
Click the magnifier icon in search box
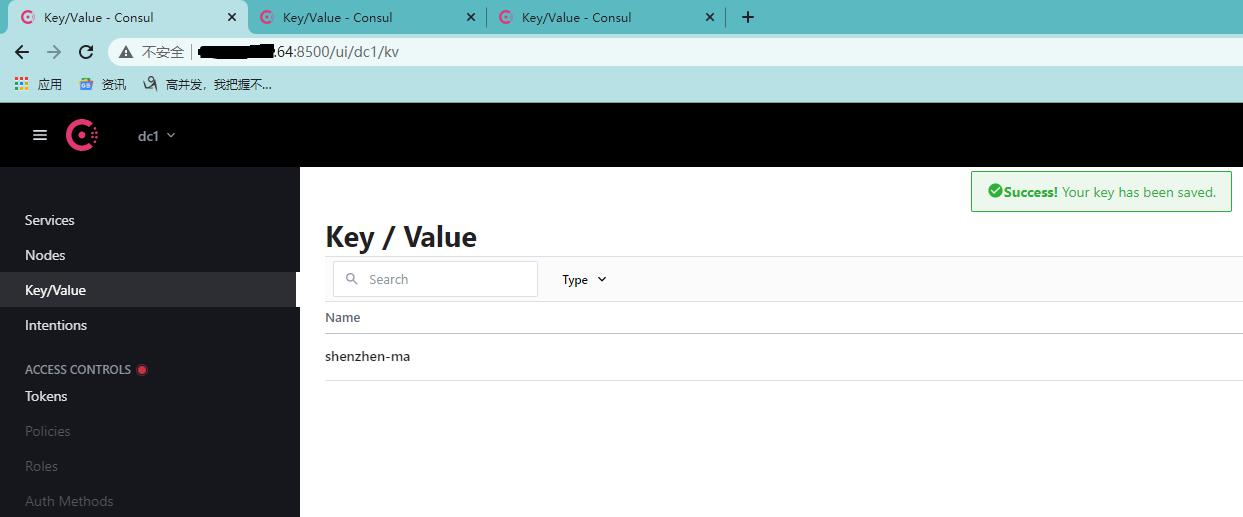click(352, 279)
